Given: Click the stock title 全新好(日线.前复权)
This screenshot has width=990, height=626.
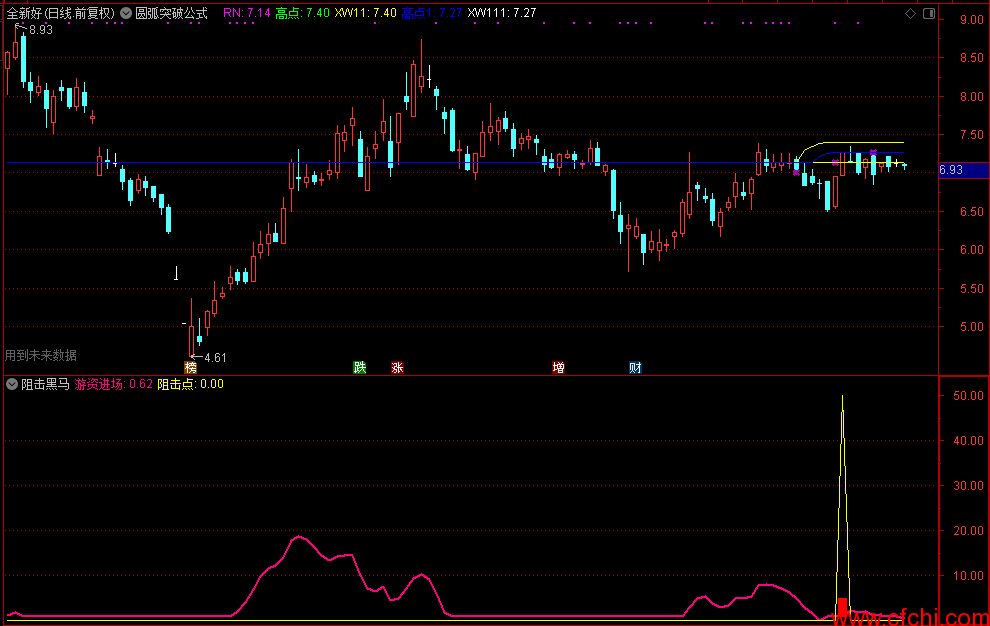Looking at the screenshot, I should (x=61, y=13).
